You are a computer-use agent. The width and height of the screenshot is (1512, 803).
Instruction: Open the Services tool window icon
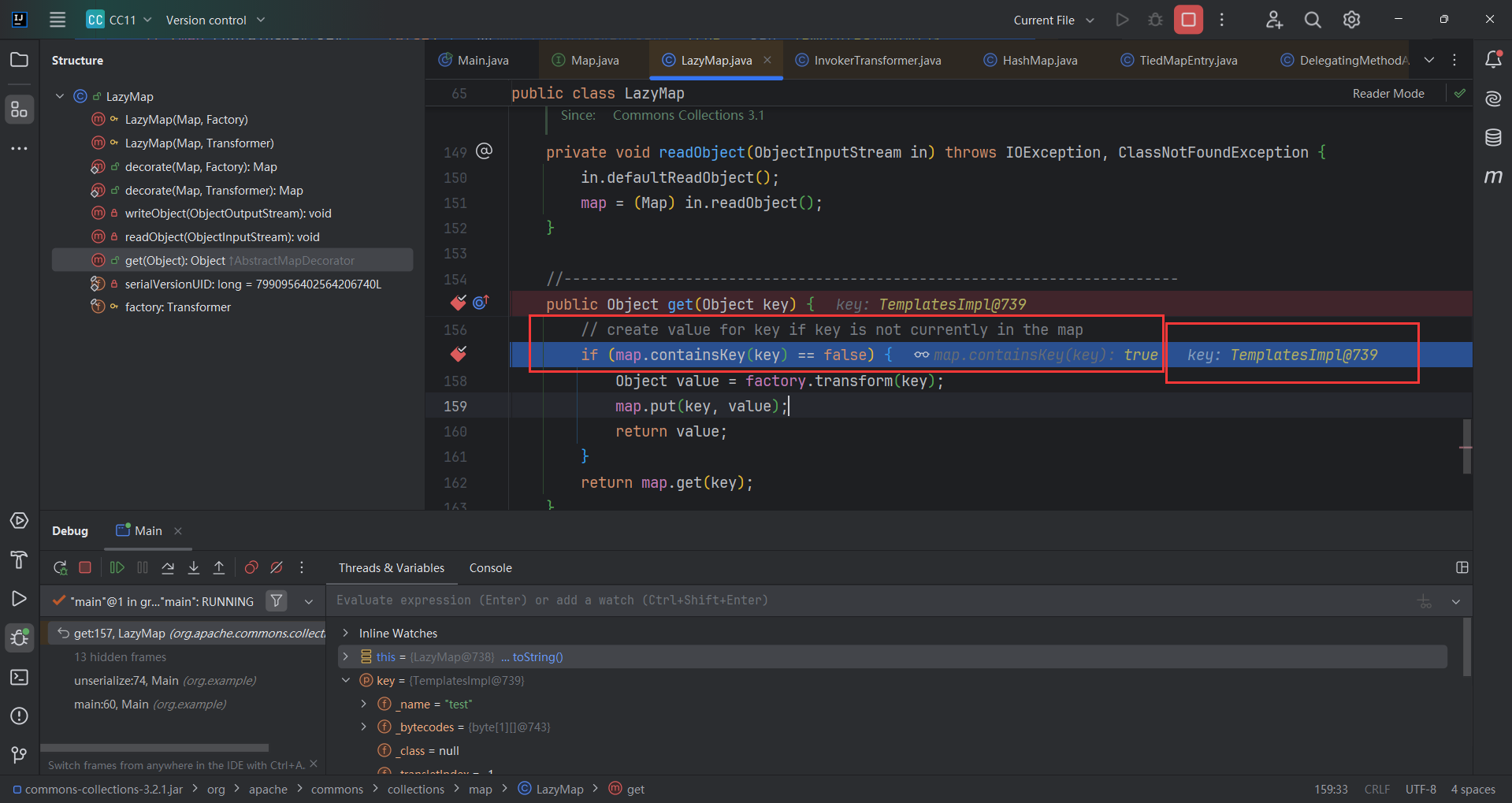pyautogui.click(x=19, y=521)
